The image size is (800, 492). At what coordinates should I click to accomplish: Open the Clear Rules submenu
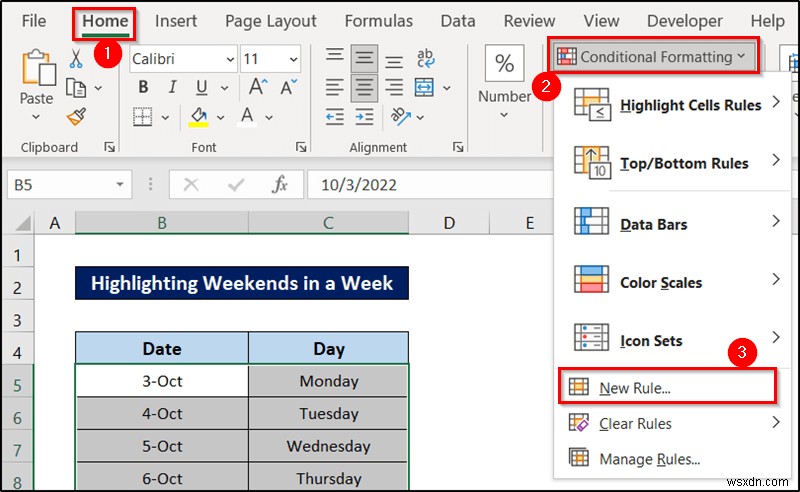pyautogui.click(x=674, y=423)
